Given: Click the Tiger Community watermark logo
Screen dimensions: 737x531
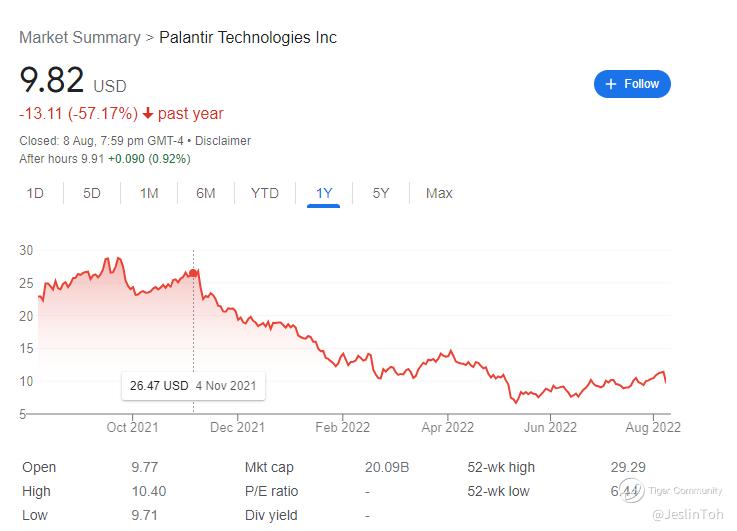Looking at the screenshot, I should (x=631, y=491).
